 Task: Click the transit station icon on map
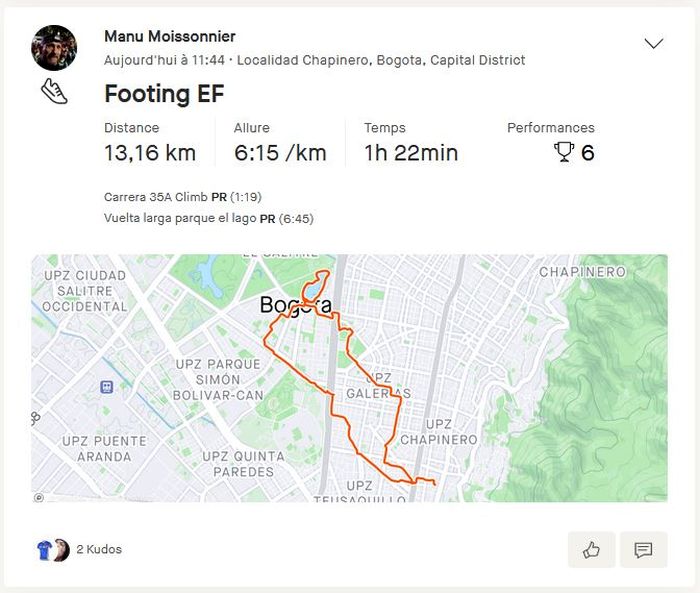point(106,386)
